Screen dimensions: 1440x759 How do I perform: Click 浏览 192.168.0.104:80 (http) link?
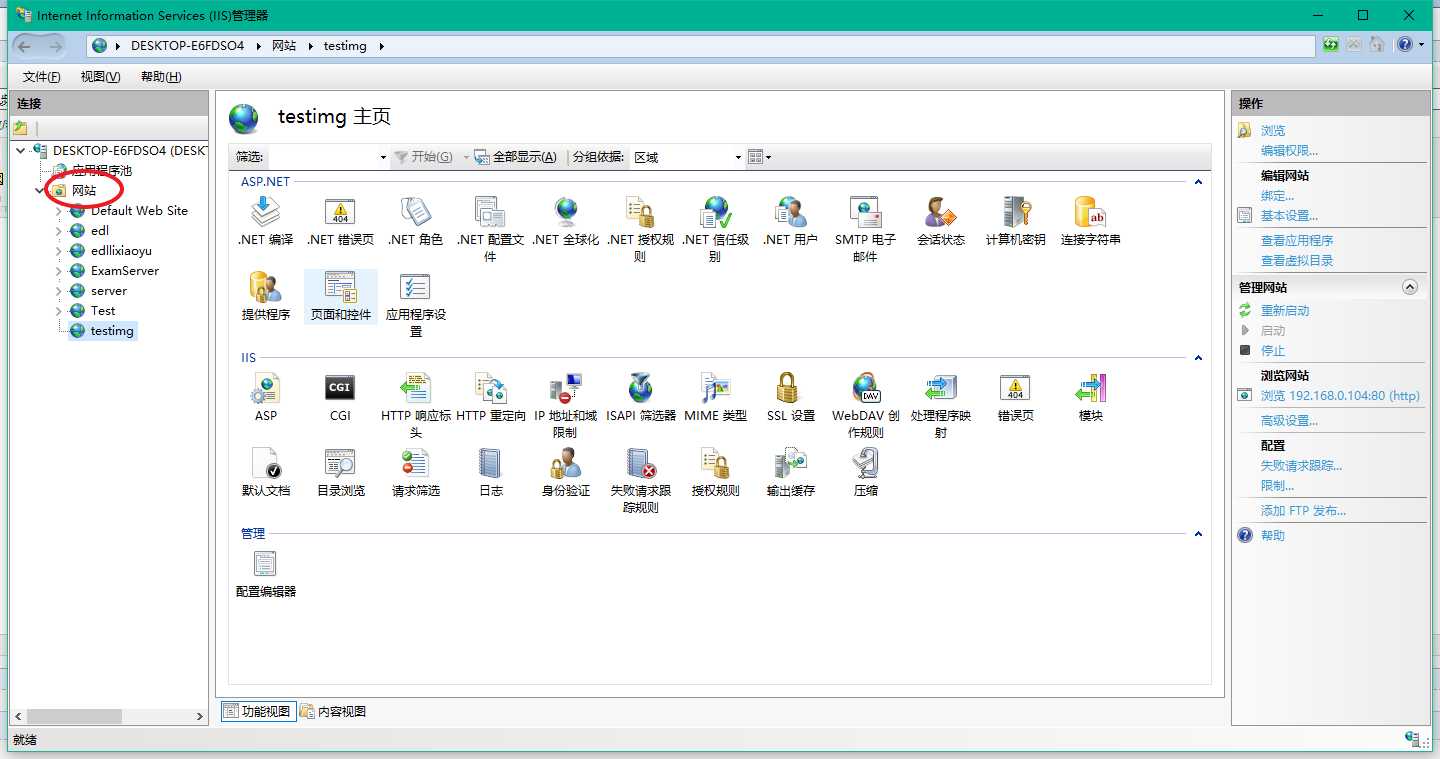click(1340, 396)
